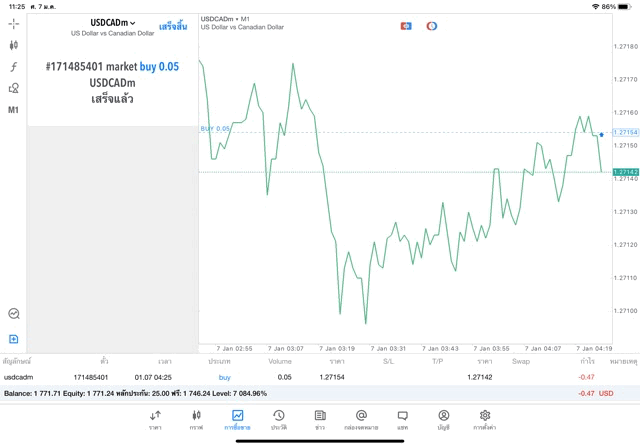The height and width of the screenshot is (447, 640).
Task: Open the accounts tab with person icon
Action: (444, 420)
